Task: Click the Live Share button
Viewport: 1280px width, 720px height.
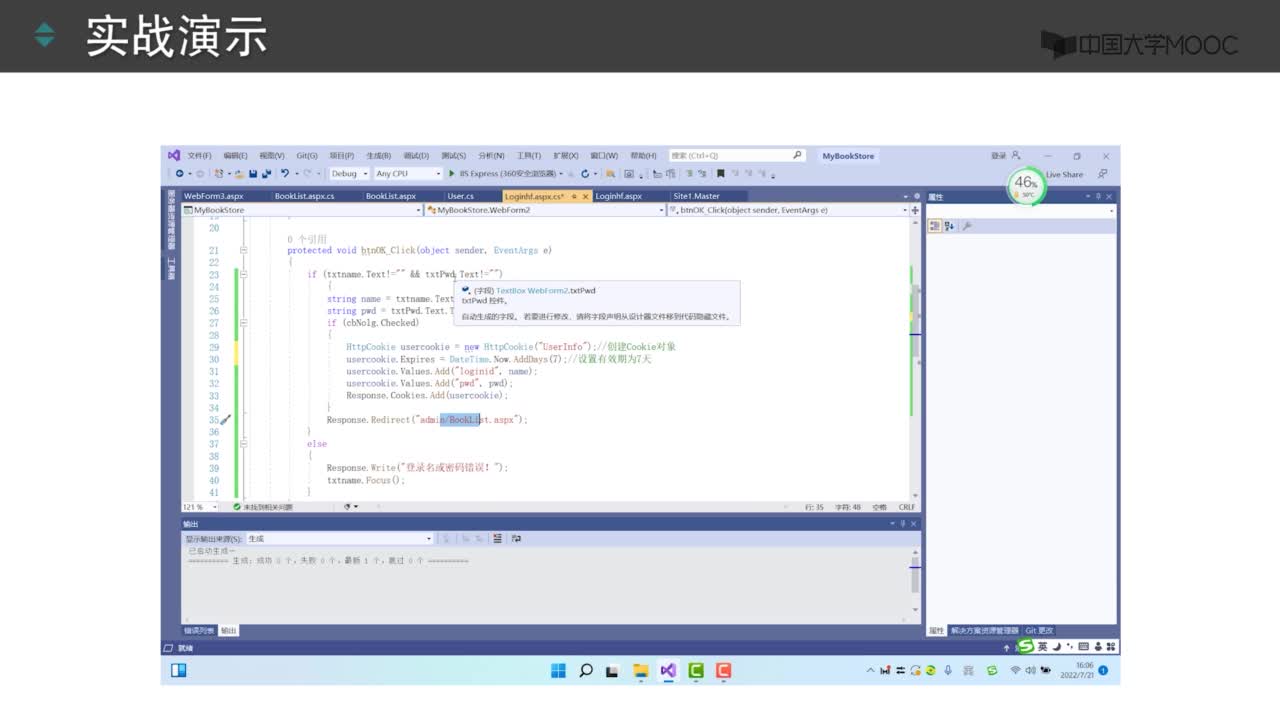Action: [x=1064, y=174]
